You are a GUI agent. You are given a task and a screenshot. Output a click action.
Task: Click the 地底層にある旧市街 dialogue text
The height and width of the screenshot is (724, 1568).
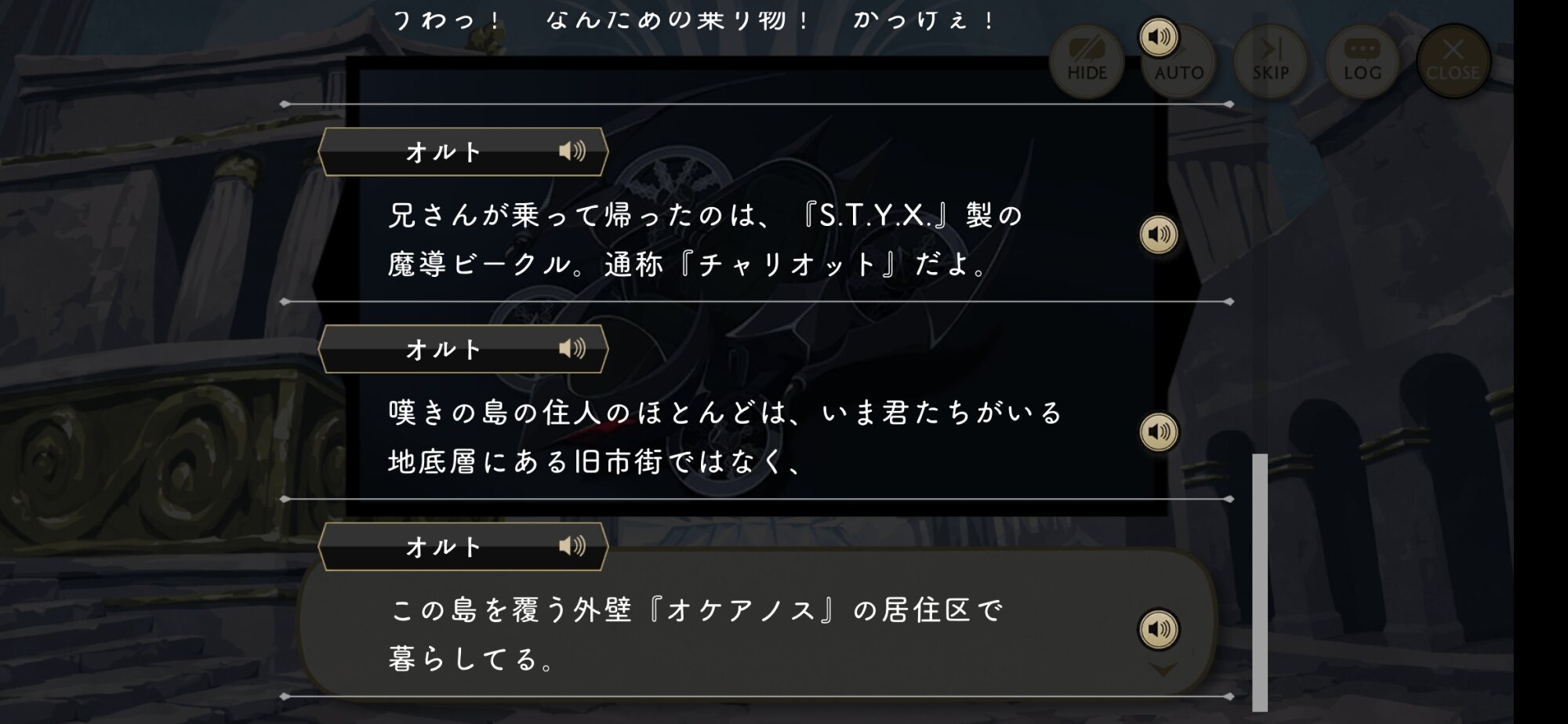pos(596,461)
